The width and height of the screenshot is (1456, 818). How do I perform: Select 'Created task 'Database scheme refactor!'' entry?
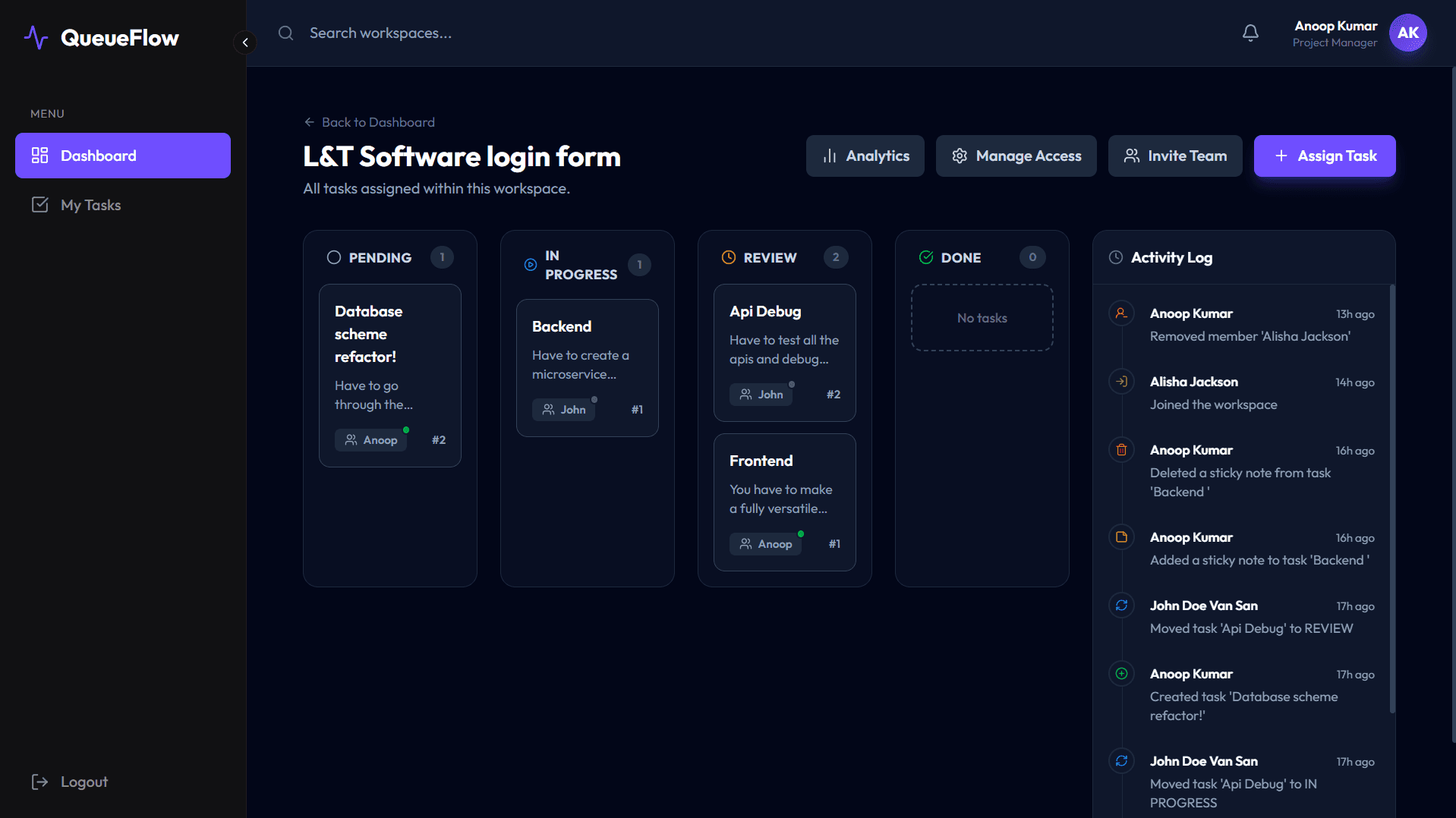[x=1243, y=706]
